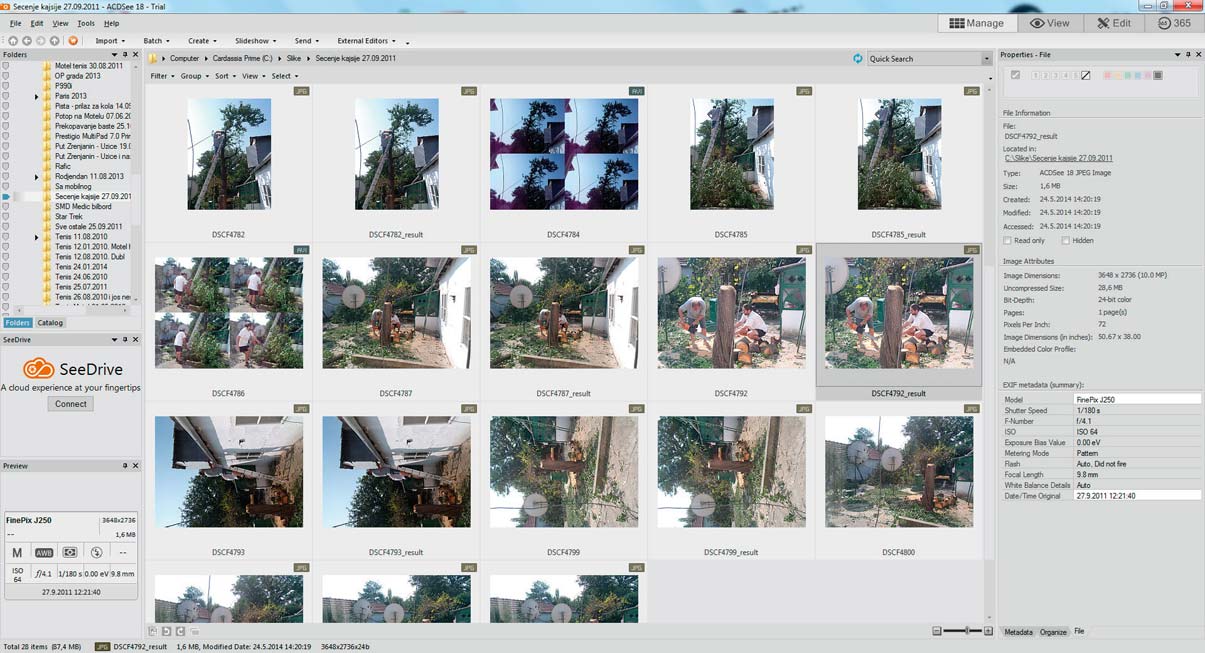The height and width of the screenshot is (653, 1205).
Task: Click zoom out minus icon near thumbnail slider
Action: point(937,631)
